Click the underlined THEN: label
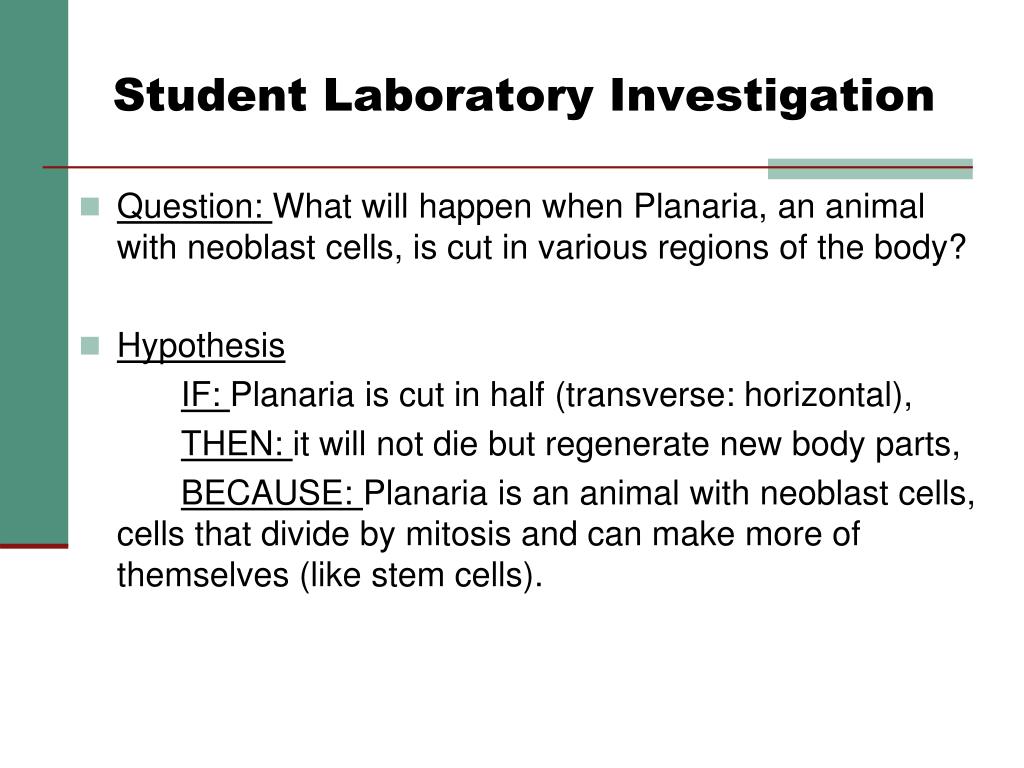The image size is (1024, 768). (x=236, y=444)
